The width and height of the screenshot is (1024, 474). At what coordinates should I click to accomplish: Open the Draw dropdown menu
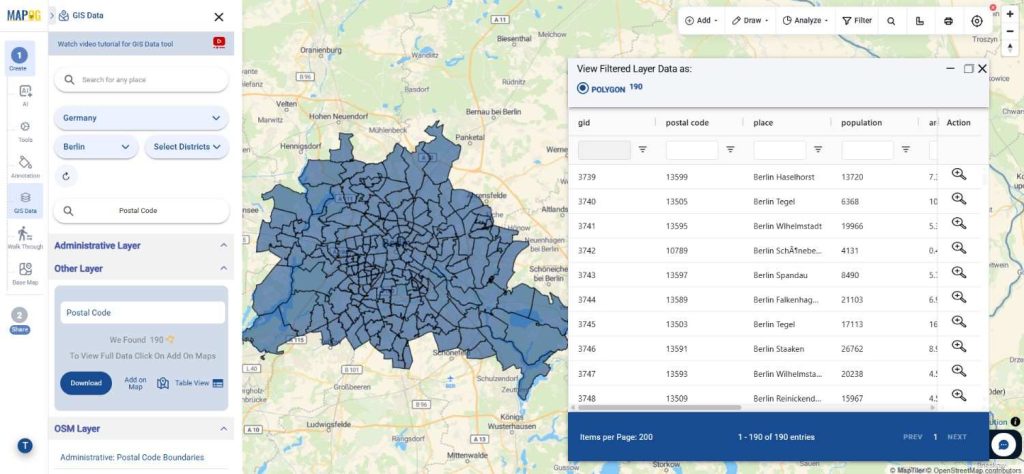pos(750,21)
